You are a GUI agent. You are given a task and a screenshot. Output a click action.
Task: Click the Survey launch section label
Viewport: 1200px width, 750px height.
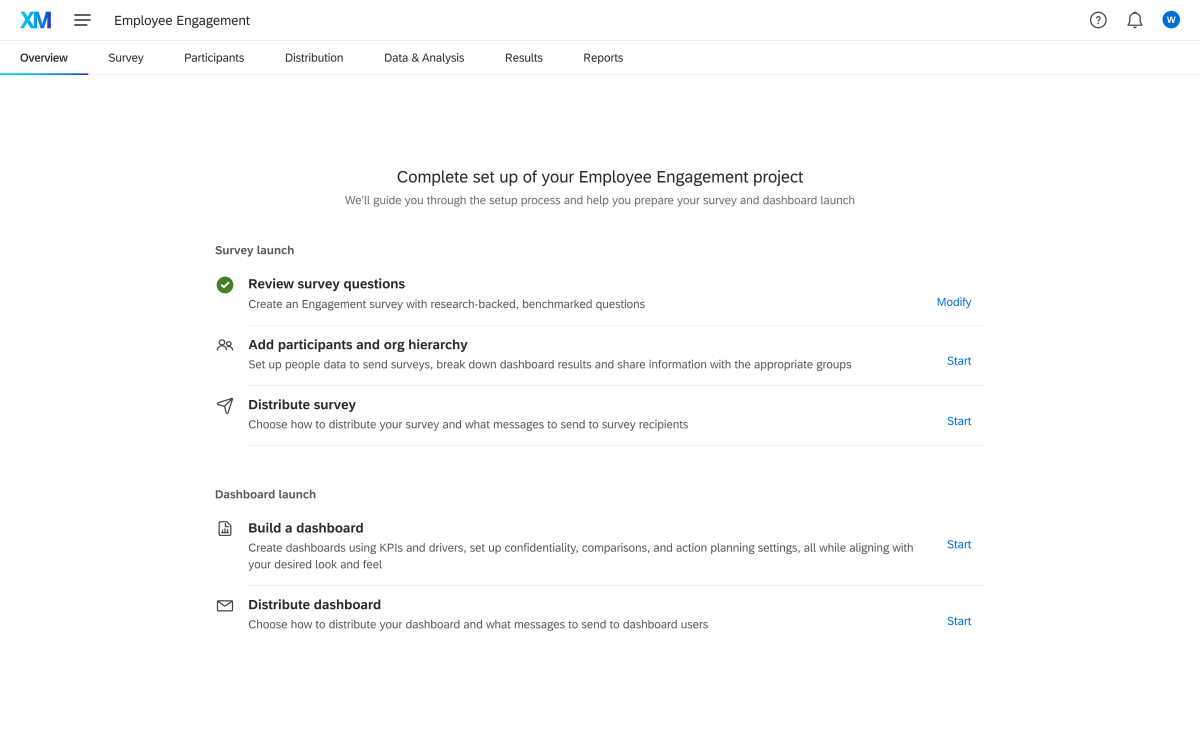(255, 250)
